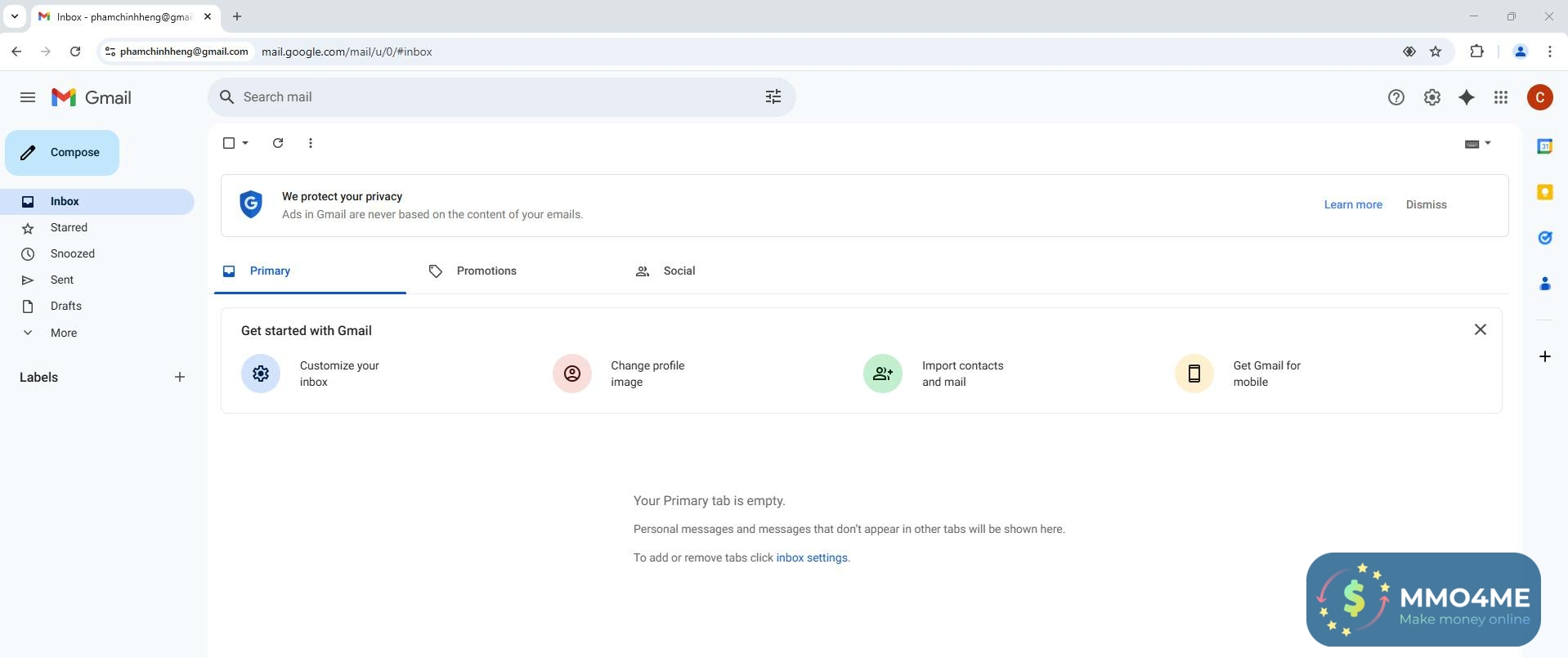Click the Compose button

point(62,153)
